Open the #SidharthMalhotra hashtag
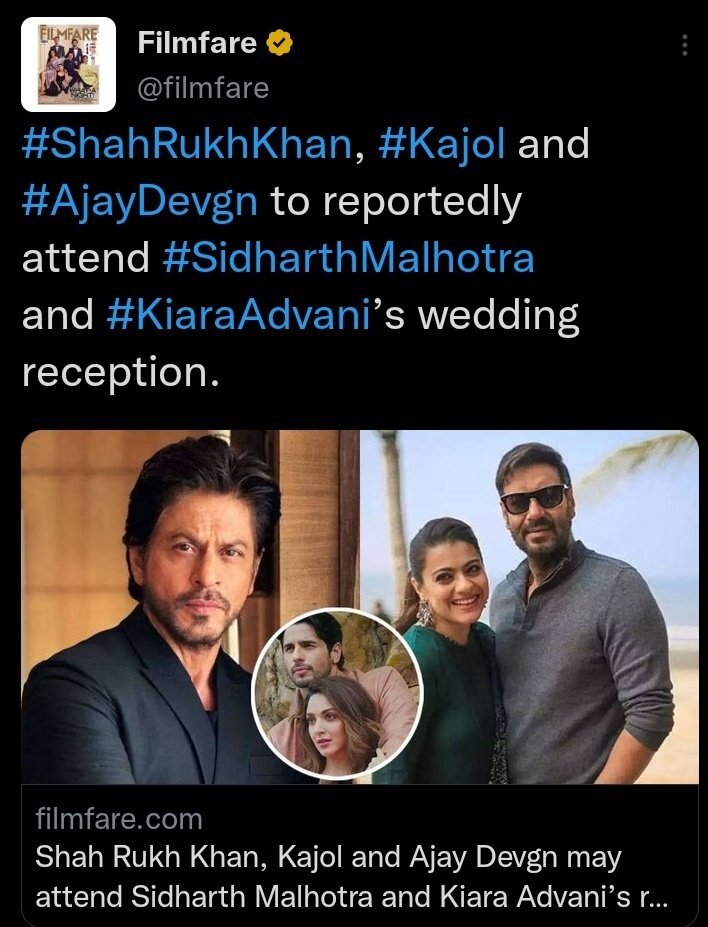708x927 pixels. pyautogui.click(x=348, y=259)
